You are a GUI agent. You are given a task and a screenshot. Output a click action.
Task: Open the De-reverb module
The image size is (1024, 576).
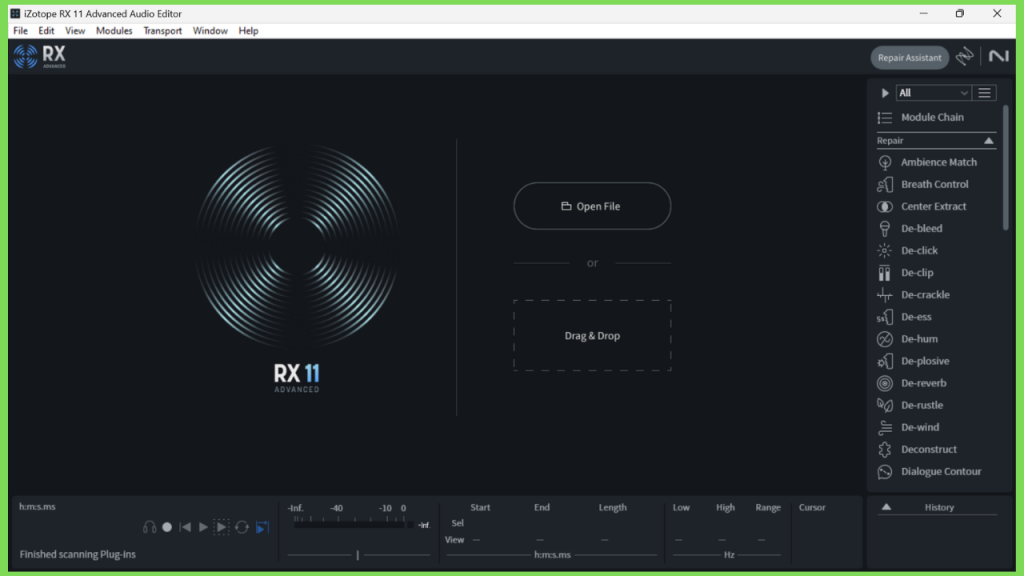912,383
